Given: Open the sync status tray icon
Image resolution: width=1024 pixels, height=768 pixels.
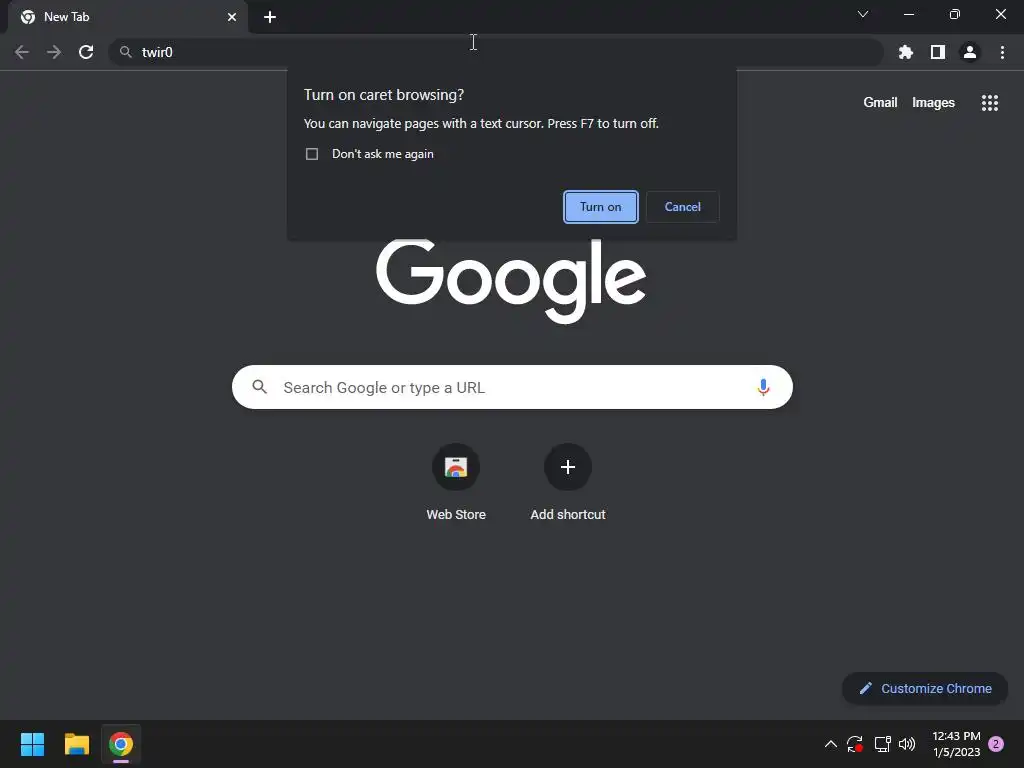Looking at the screenshot, I should pos(855,744).
